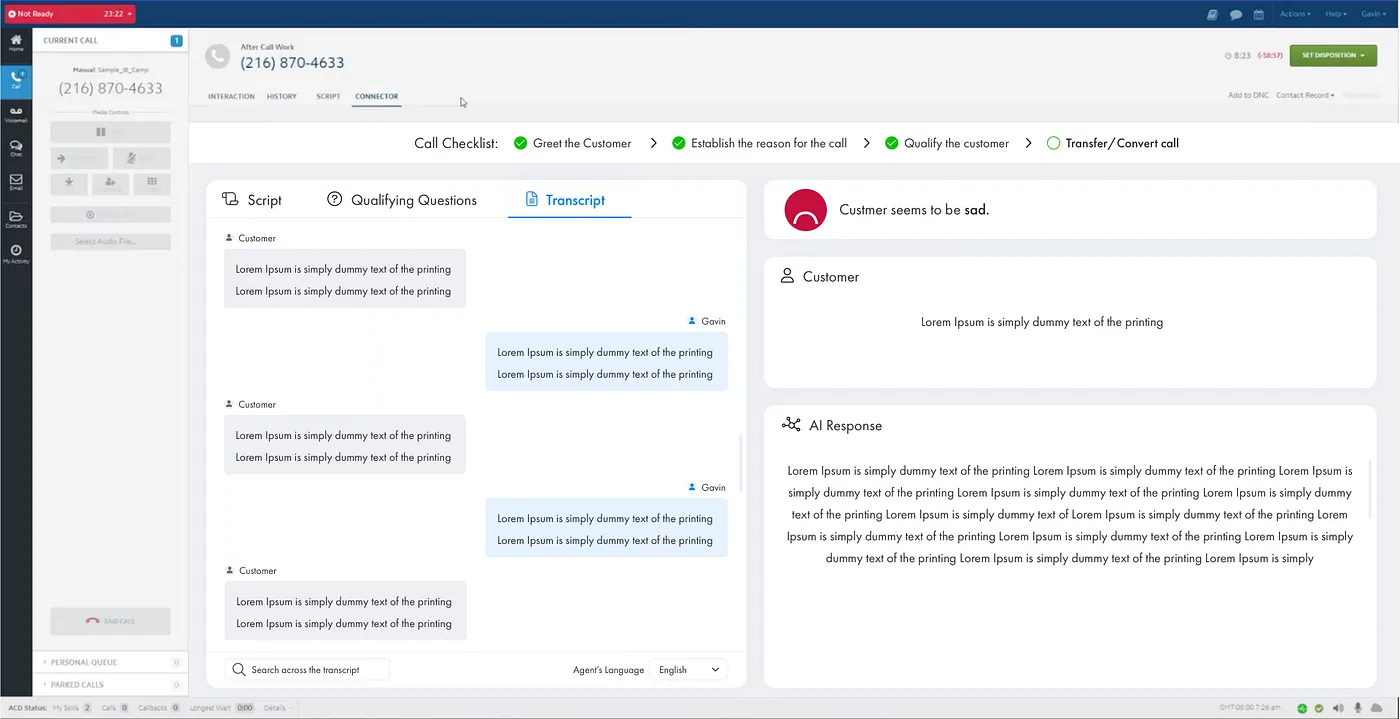The width and height of the screenshot is (1400, 719).
Task: Open the Email sidebar icon
Action: point(16,182)
